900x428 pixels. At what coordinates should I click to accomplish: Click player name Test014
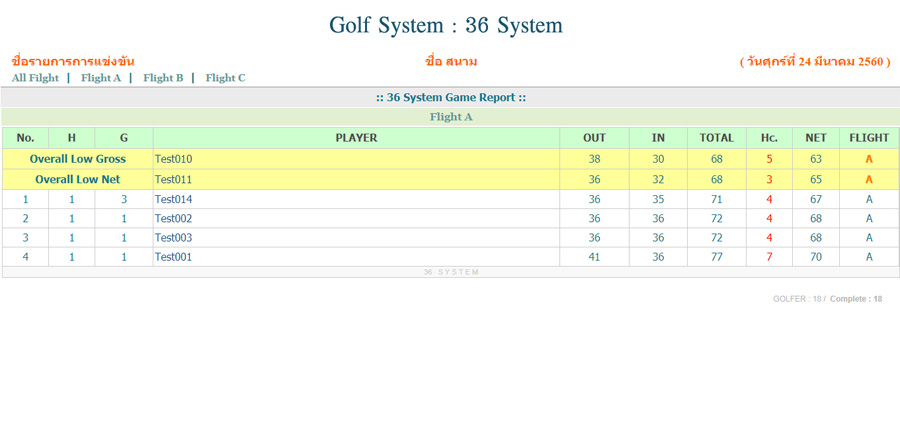(x=173, y=200)
